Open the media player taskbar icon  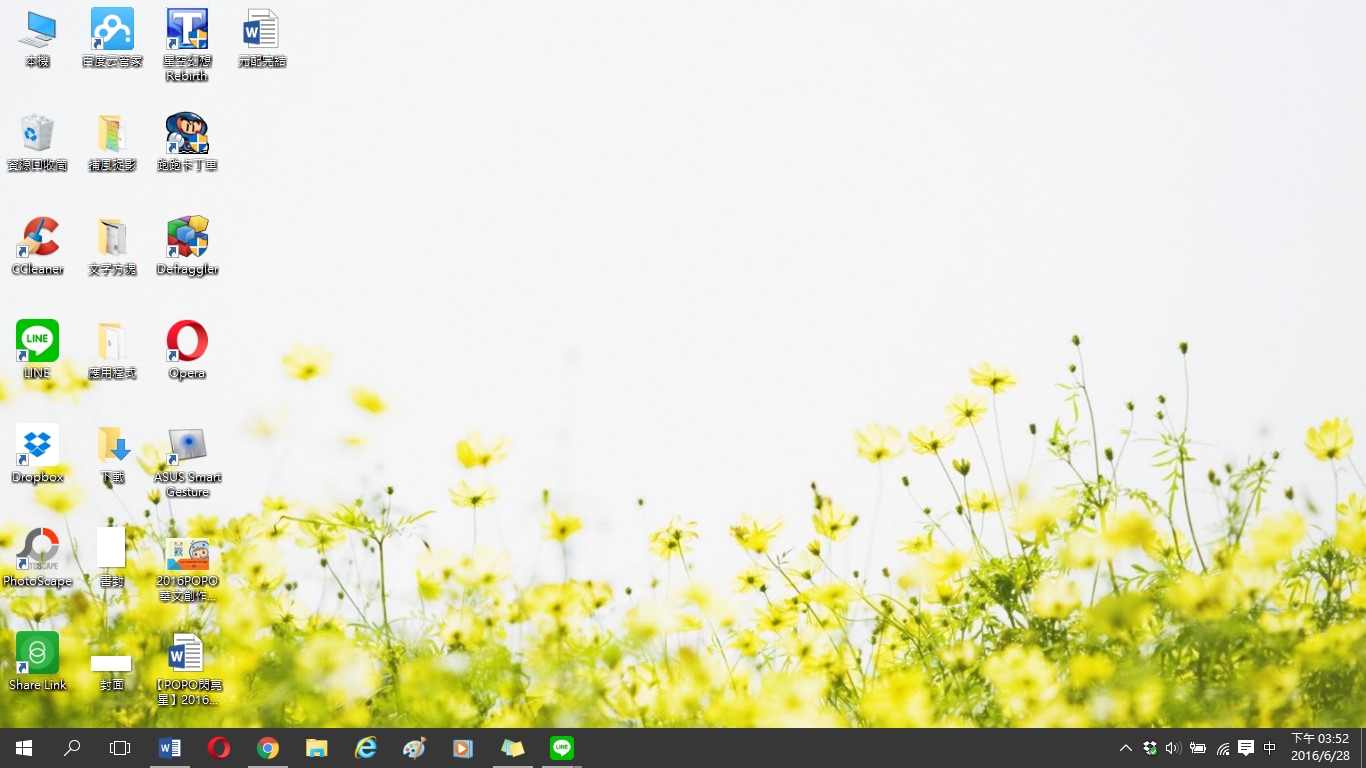tap(463, 748)
